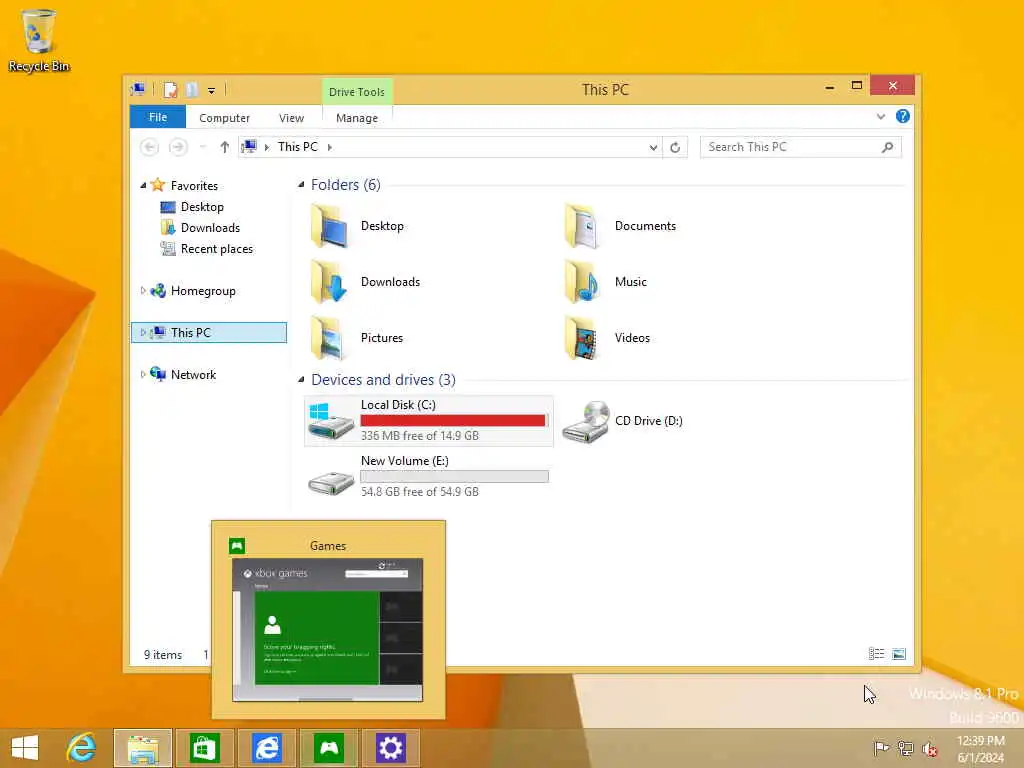Select the New Volume (E:) drive icon
Image resolution: width=1024 pixels, height=768 pixels.
click(330, 482)
